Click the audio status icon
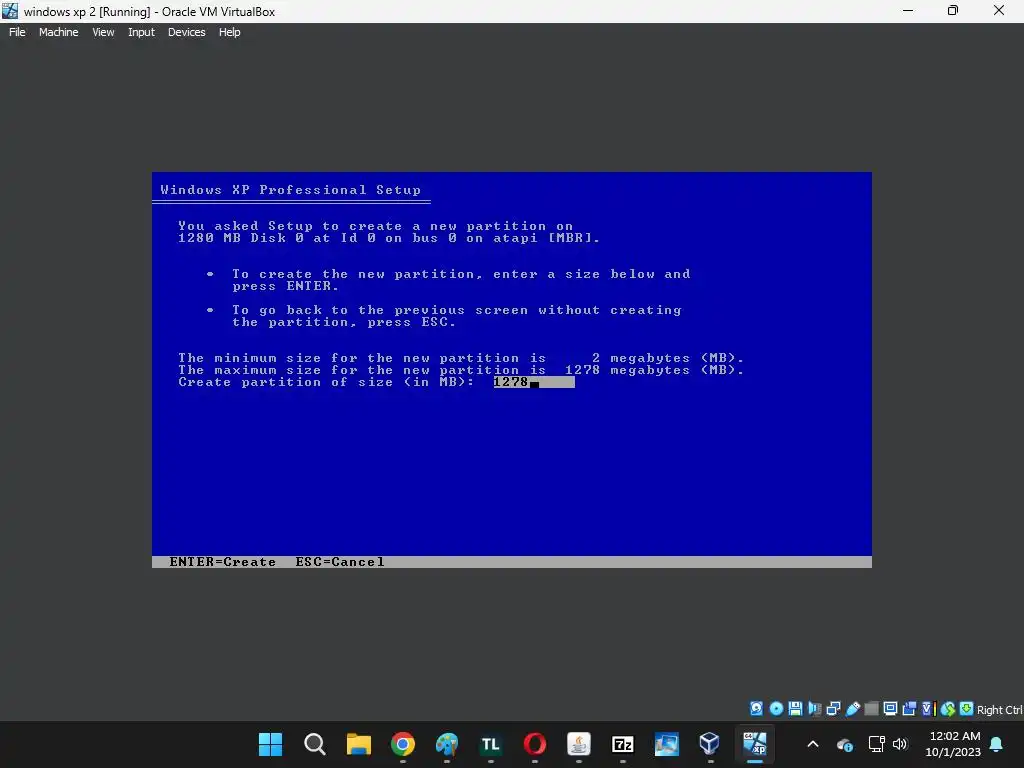Image resolution: width=1024 pixels, height=768 pixels. point(814,709)
